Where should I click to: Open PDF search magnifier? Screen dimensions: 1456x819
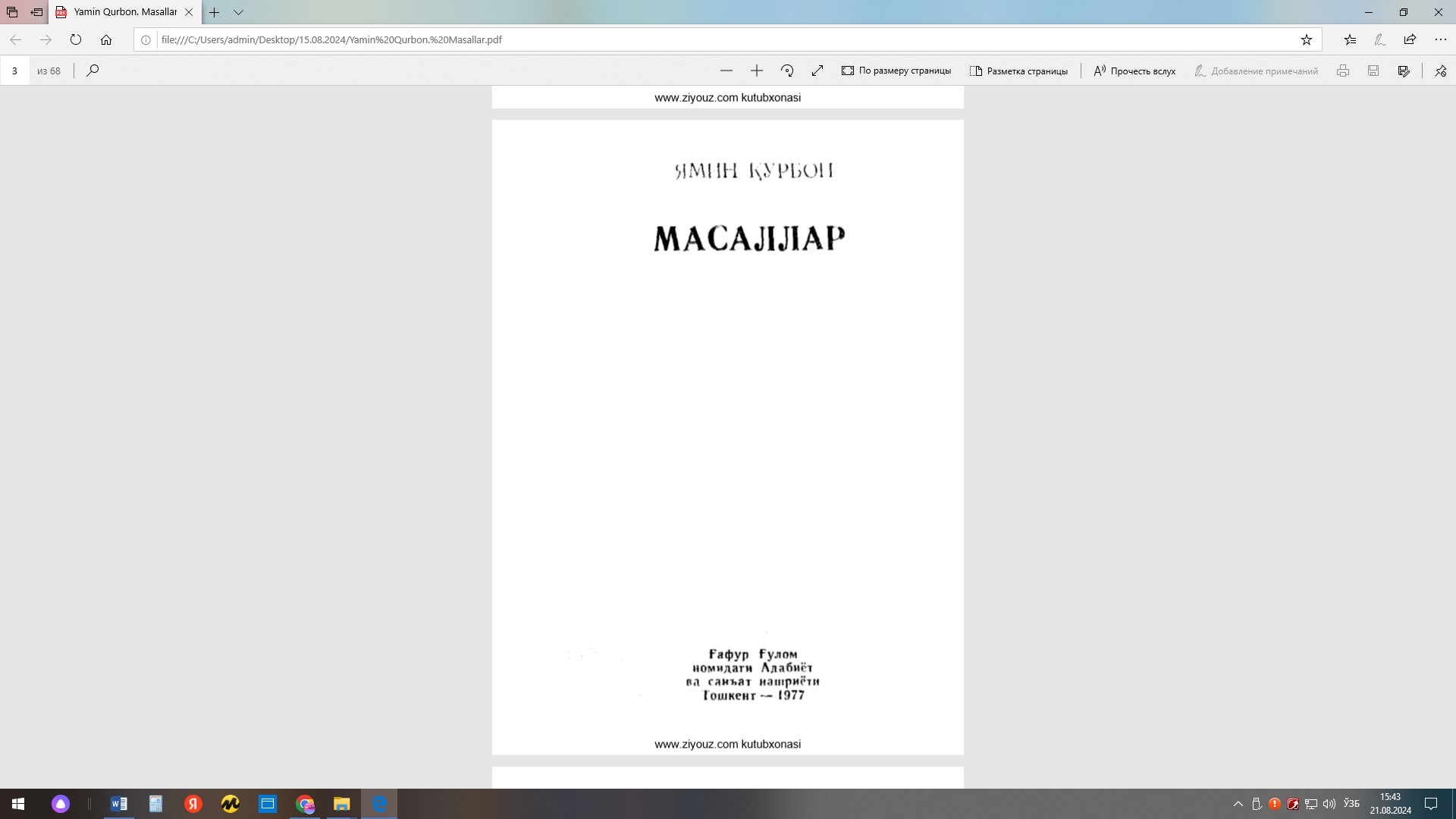click(93, 71)
